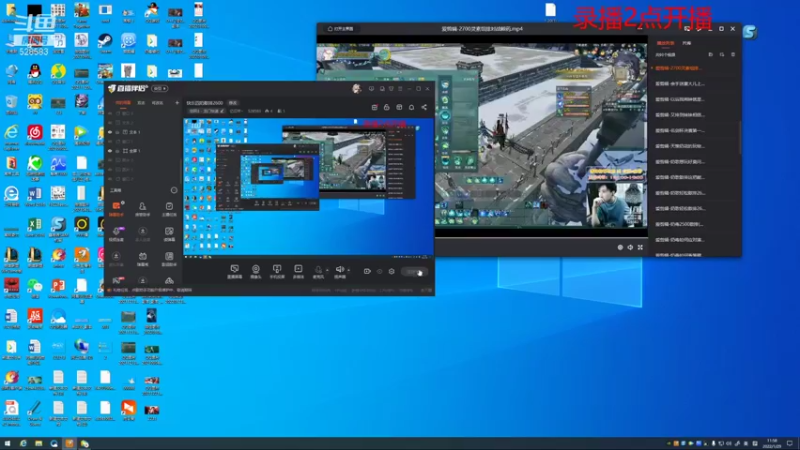Screen dimensions: 800x450
Task: Switch to the second scene tab
Action: [141, 103]
